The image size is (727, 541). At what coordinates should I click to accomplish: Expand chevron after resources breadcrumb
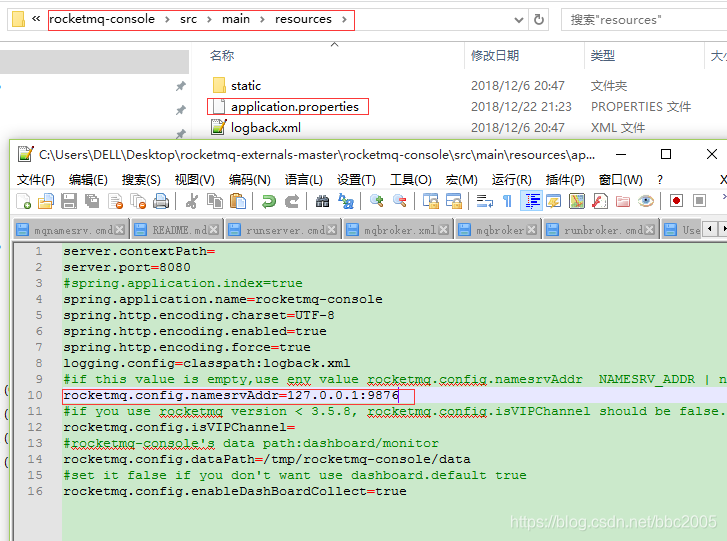344,19
